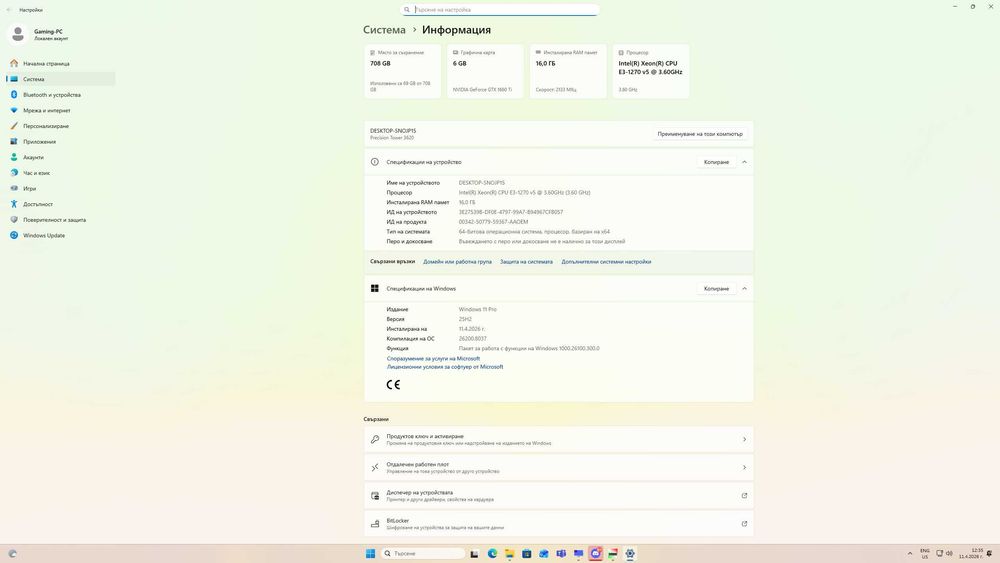
Task: Open Достъпност accessibility icon
Action: [14, 204]
